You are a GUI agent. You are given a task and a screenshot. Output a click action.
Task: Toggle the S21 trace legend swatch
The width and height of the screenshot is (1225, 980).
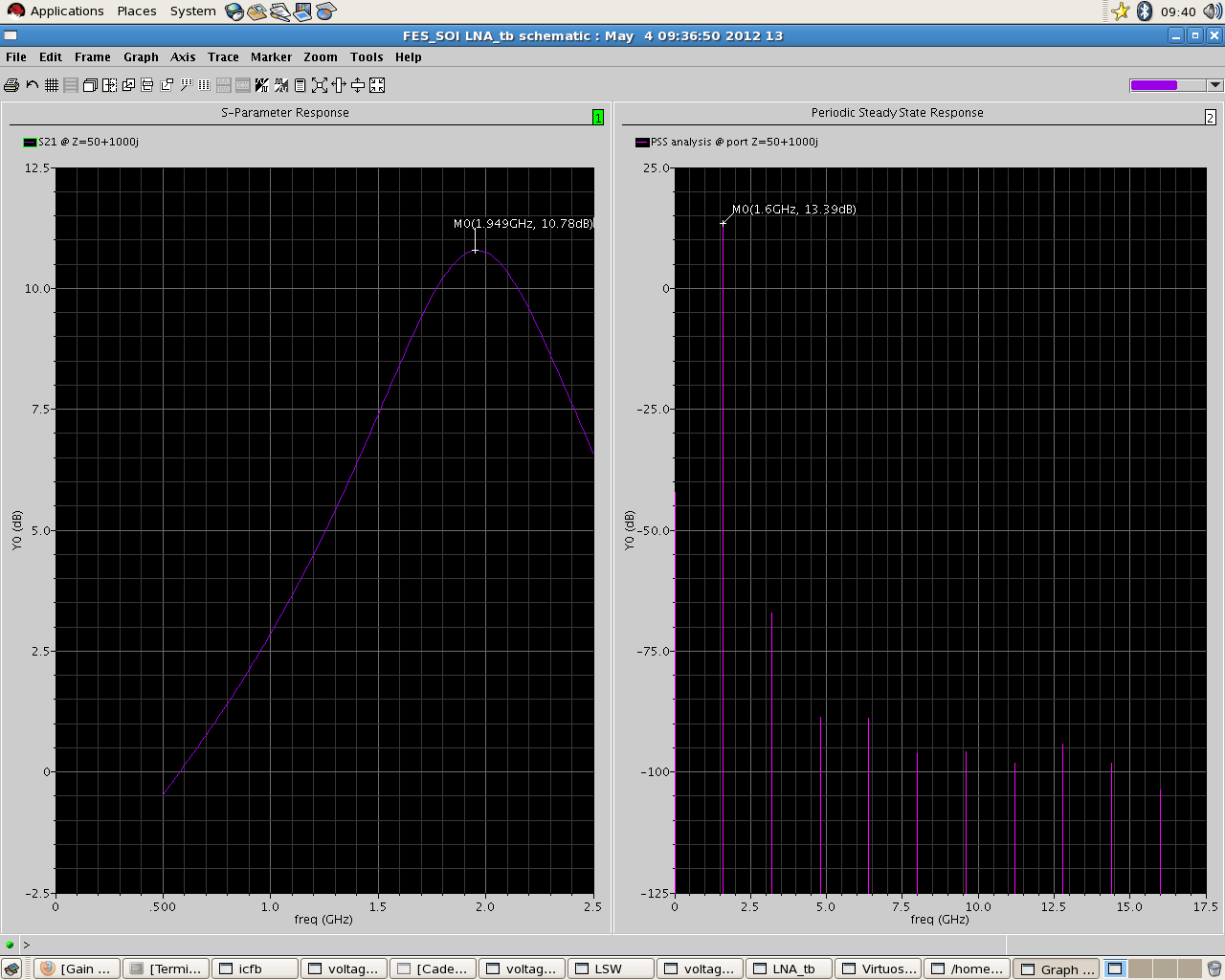[x=30, y=143]
